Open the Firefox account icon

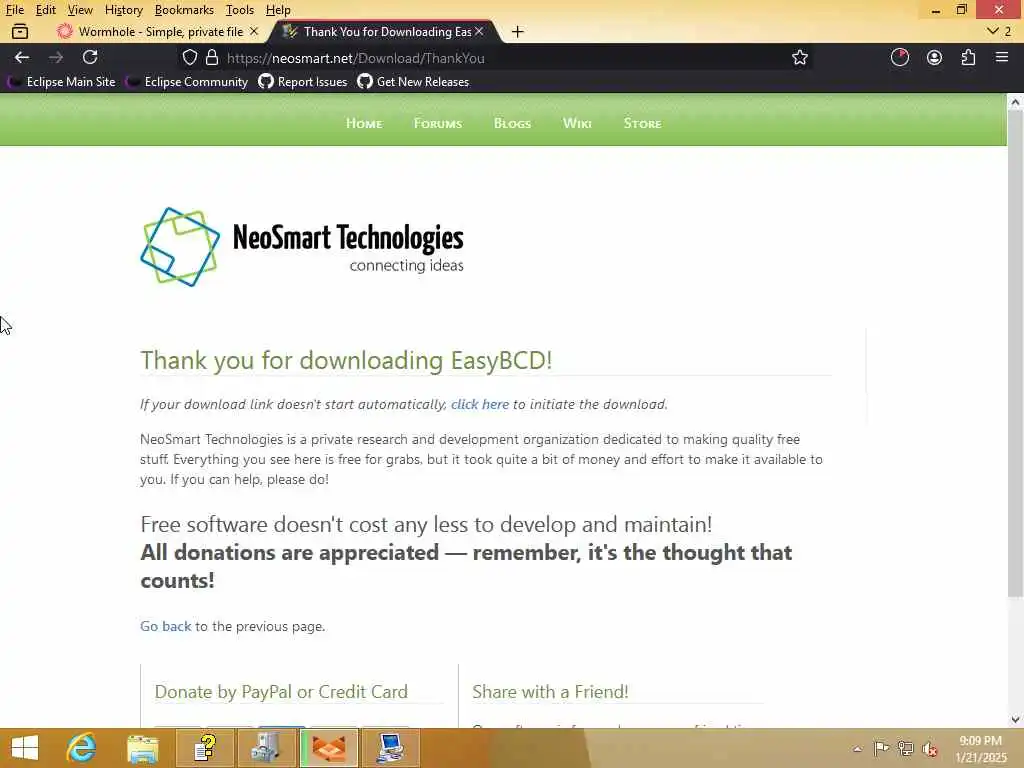click(934, 57)
